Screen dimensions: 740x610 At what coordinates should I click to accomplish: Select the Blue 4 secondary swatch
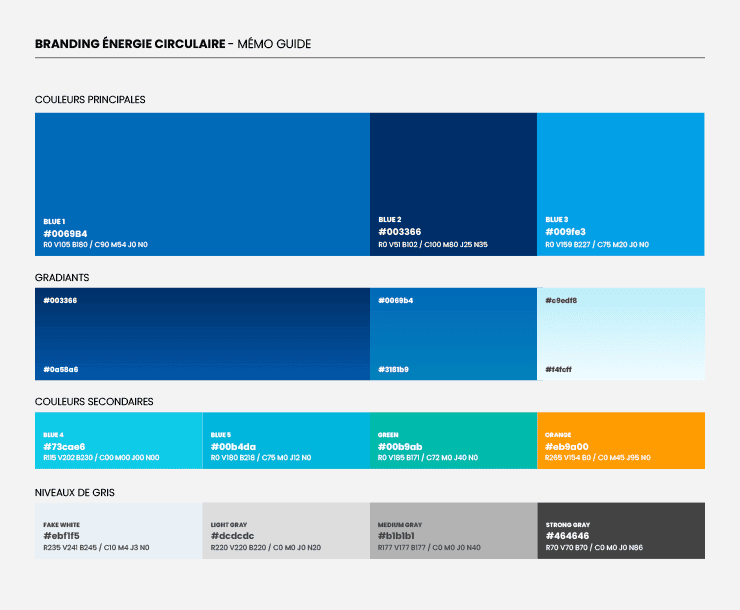pos(118,441)
